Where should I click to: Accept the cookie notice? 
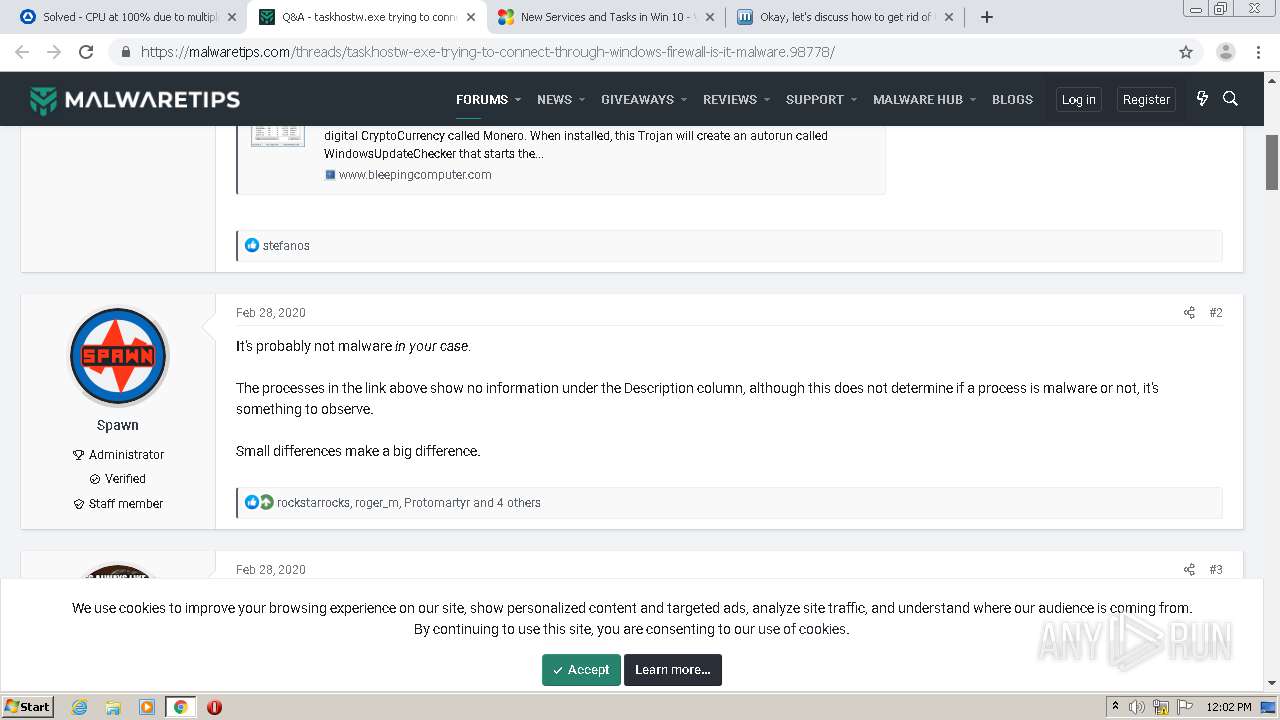pos(581,670)
